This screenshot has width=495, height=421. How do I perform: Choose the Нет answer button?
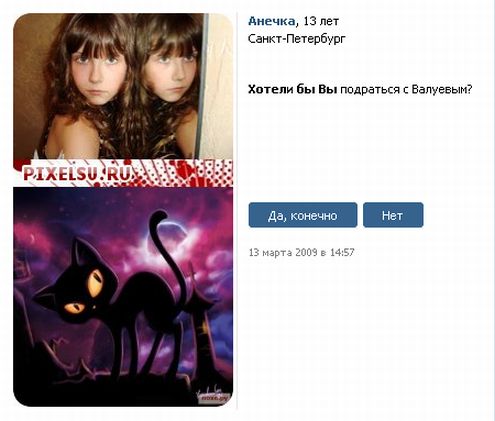click(x=393, y=215)
